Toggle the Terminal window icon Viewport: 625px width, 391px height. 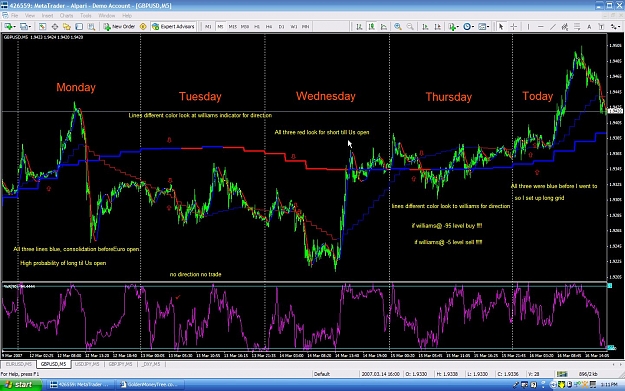coord(79,26)
